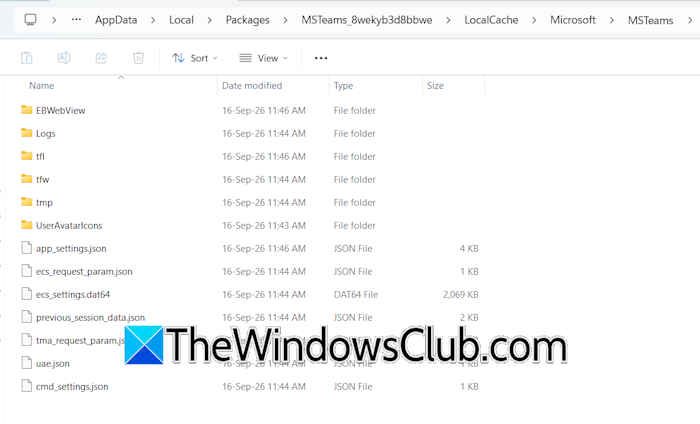The image size is (700, 424).
Task: Click the DAT64 File type cell
Action: (356, 295)
